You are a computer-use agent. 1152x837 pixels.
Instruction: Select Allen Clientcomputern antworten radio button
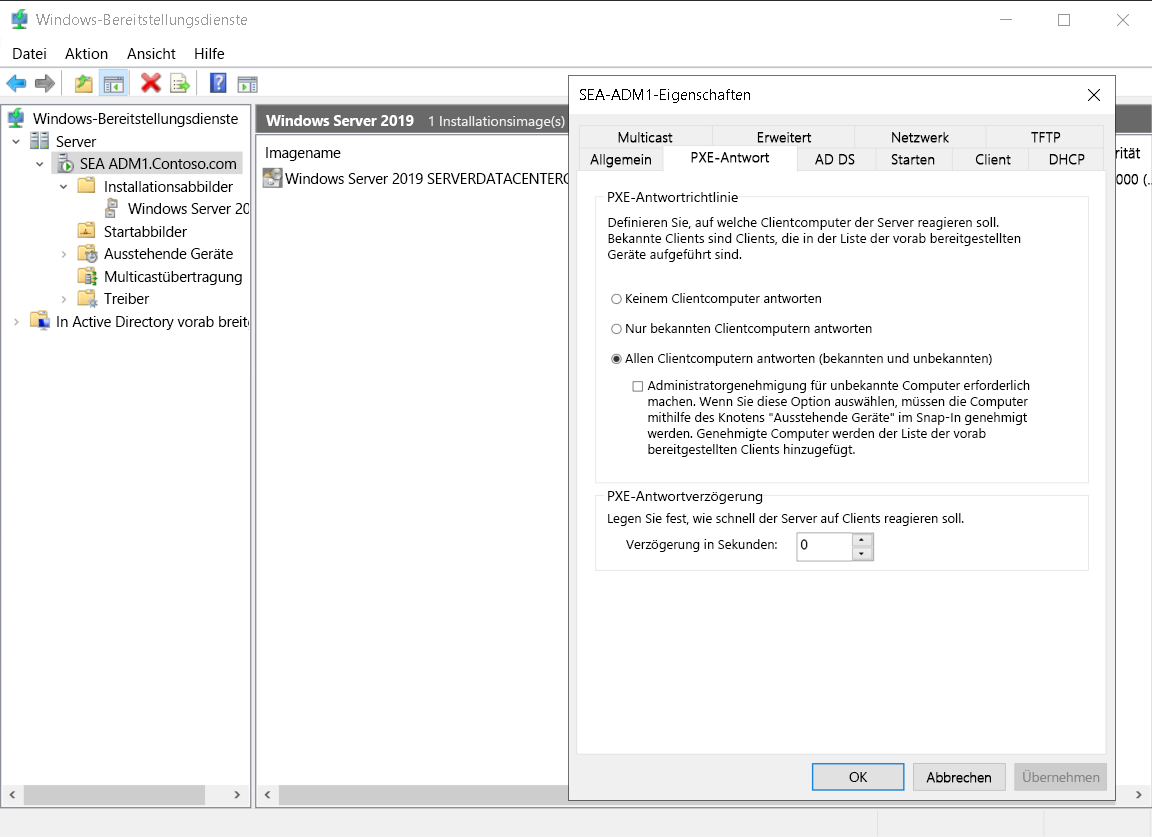[616, 359]
